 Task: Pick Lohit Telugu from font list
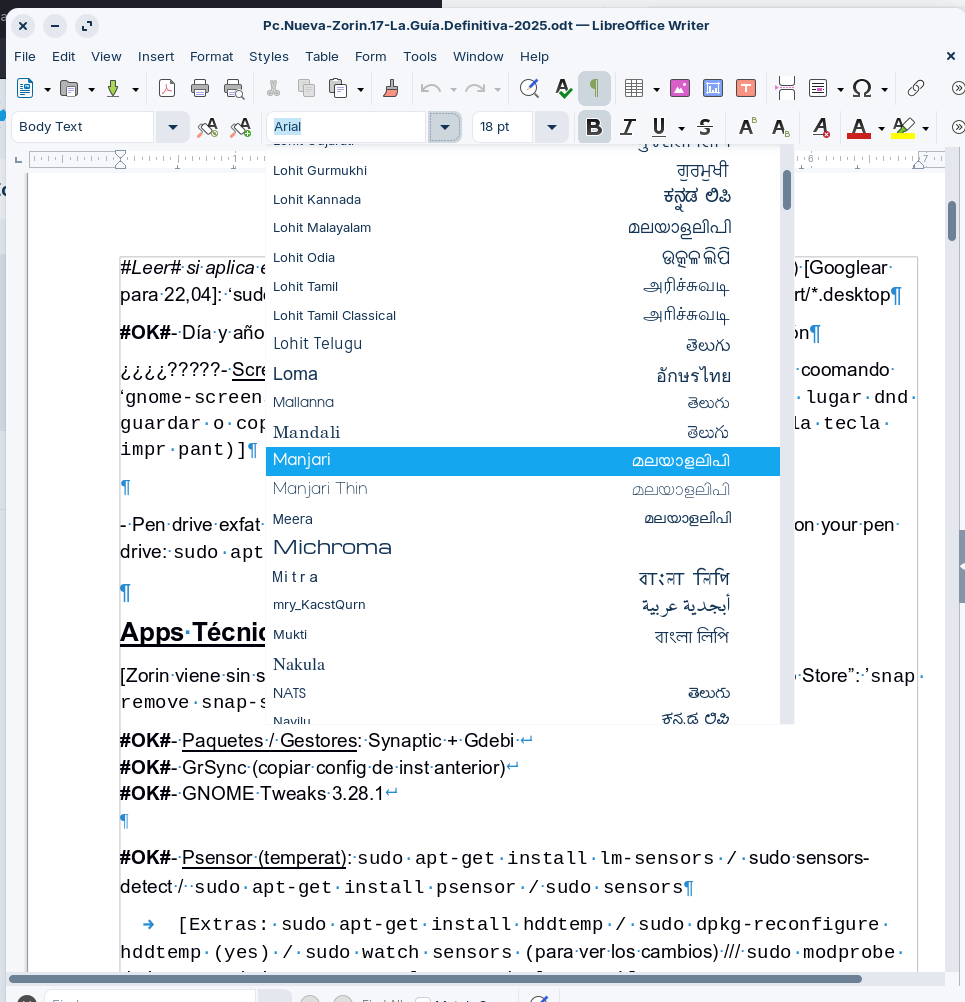(523, 344)
